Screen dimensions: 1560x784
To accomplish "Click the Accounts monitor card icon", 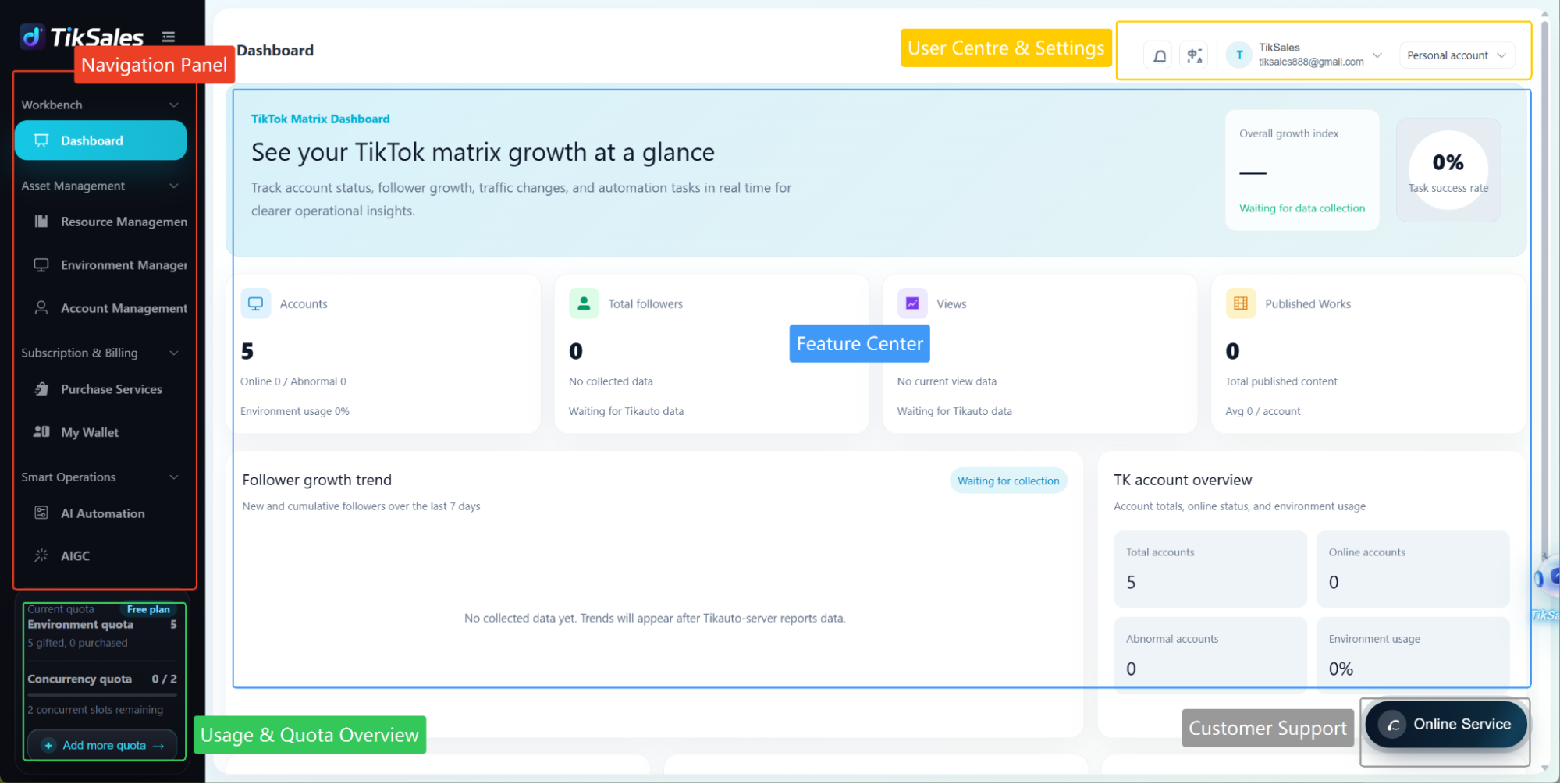I will click(x=256, y=303).
